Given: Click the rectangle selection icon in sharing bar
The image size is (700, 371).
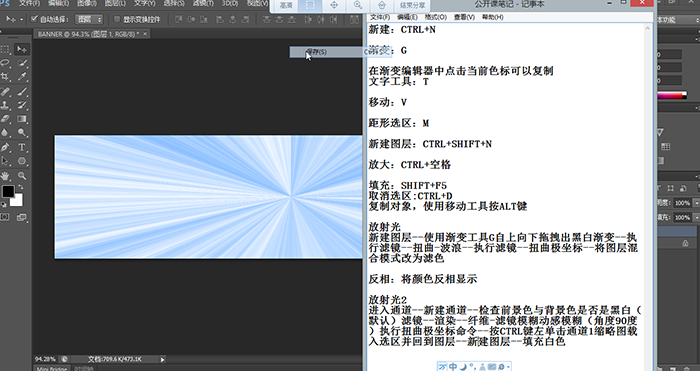Looking at the screenshot, I should click(x=310, y=5).
